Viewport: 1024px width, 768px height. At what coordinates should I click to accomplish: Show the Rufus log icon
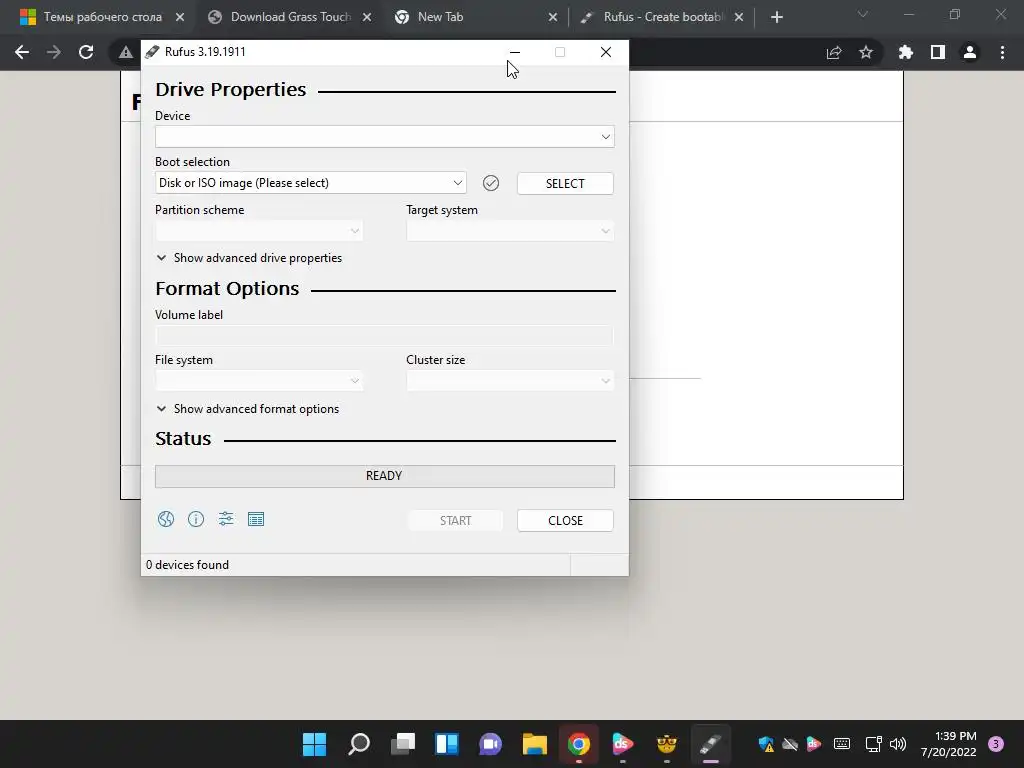pos(256,519)
